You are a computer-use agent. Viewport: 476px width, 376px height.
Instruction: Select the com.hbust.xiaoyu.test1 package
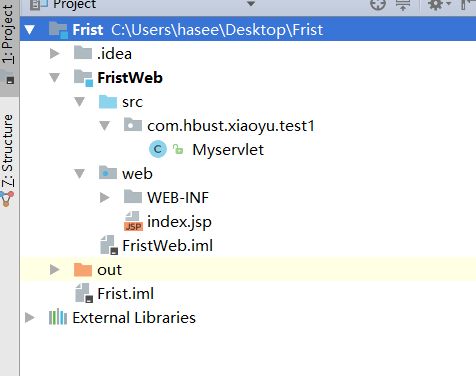pos(231,126)
